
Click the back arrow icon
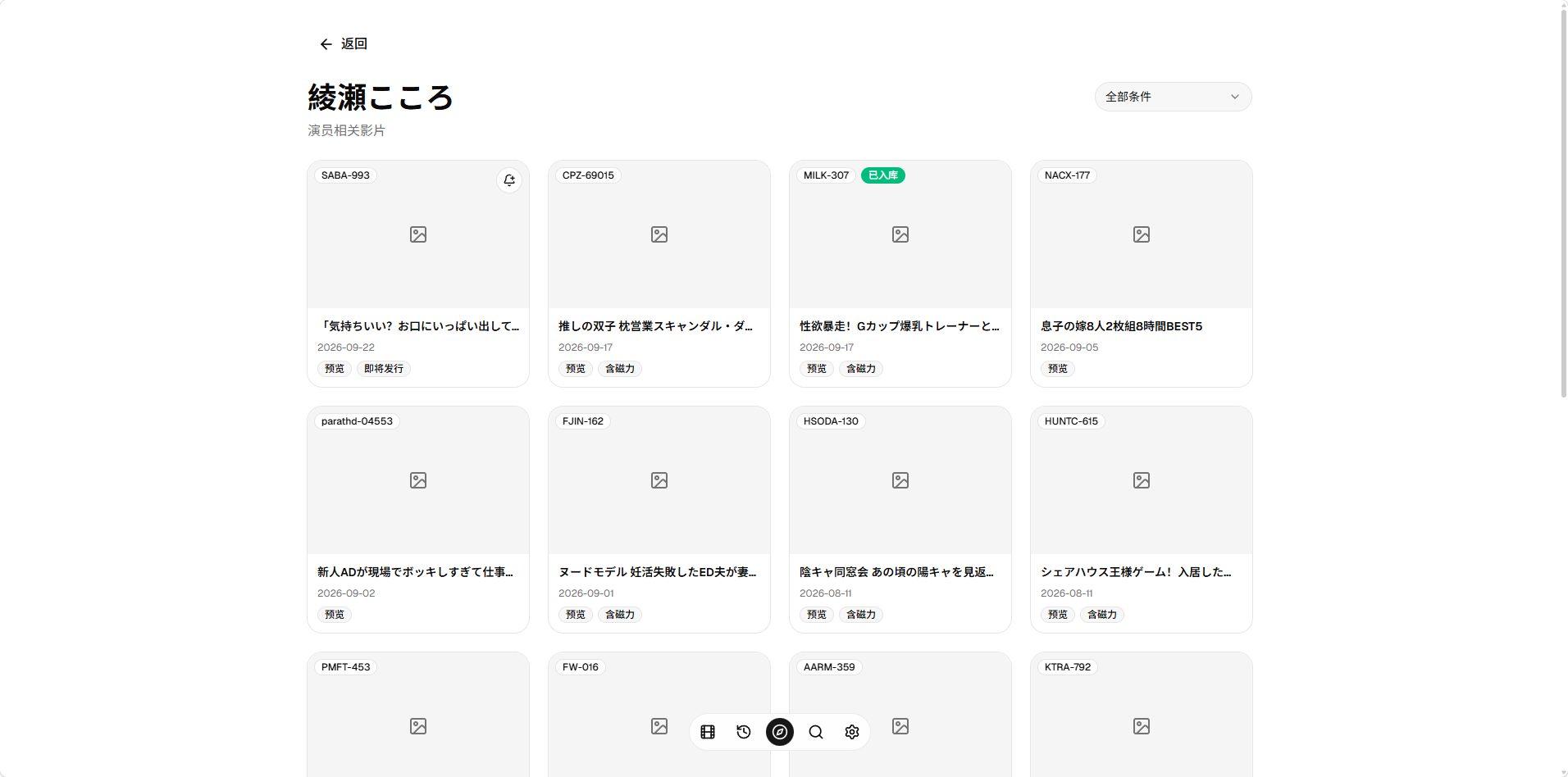click(x=326, y=44)
